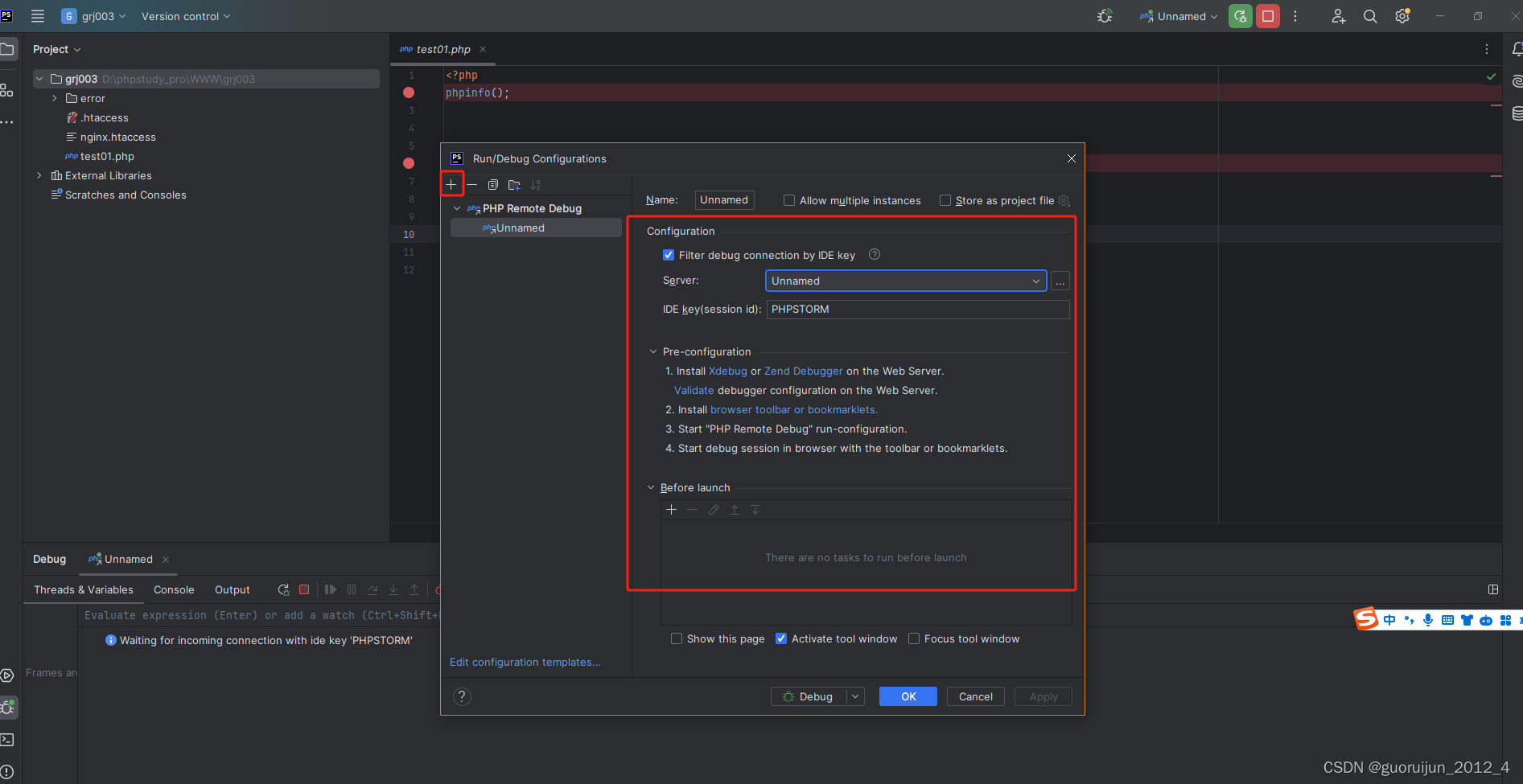The image size is (1523, 784).
Task: Click IDE key session id field
Action: point(918,310)
